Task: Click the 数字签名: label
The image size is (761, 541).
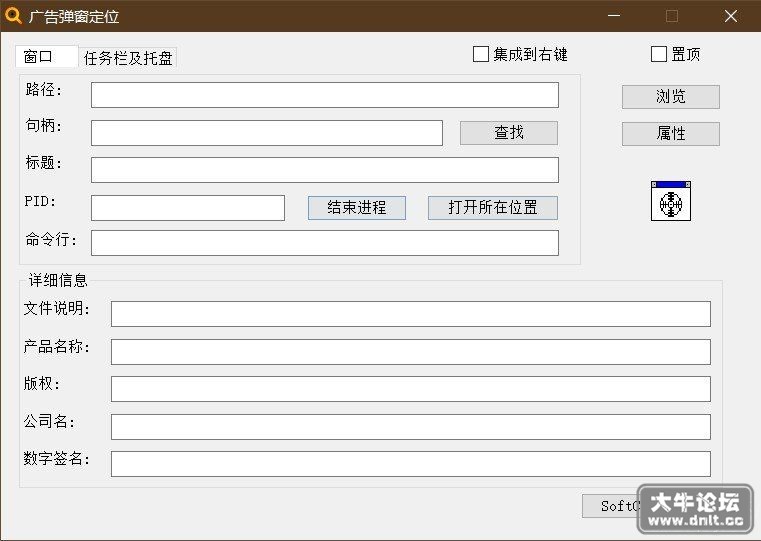Action: click(x=57, y=459)
